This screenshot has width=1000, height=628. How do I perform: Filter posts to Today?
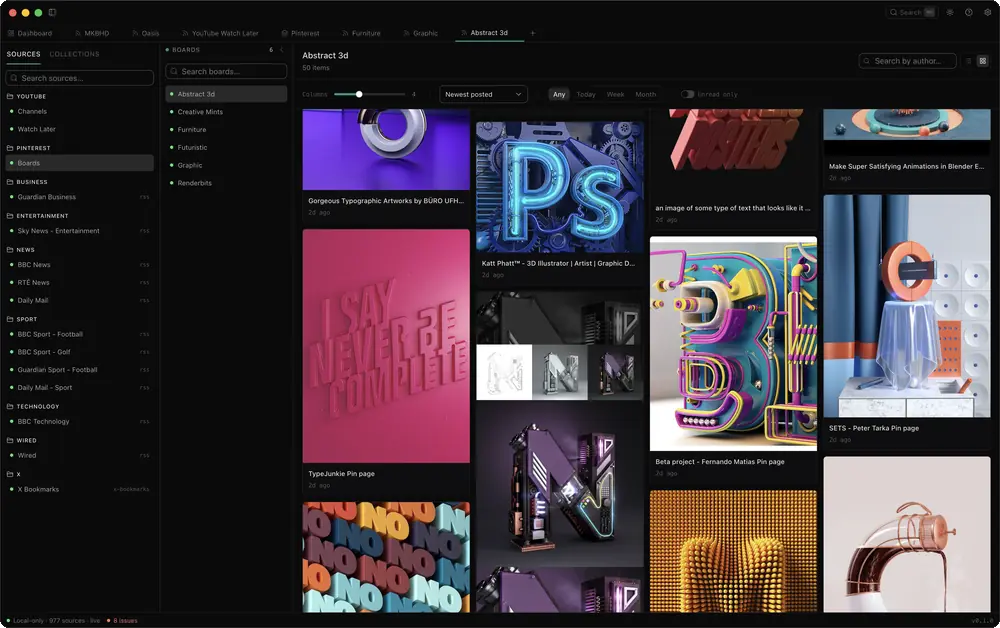click(x=586, y=94)
